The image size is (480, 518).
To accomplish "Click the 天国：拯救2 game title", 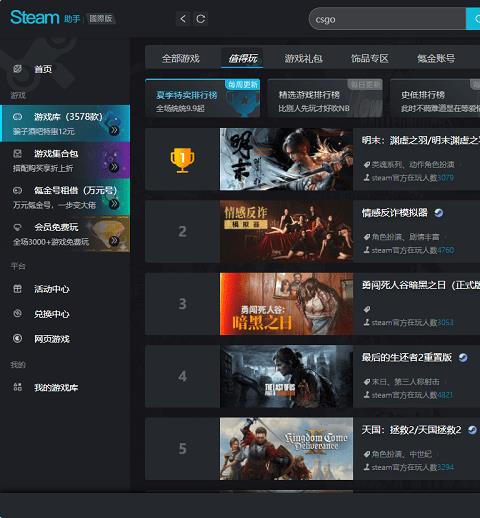I will click(412, 430).
